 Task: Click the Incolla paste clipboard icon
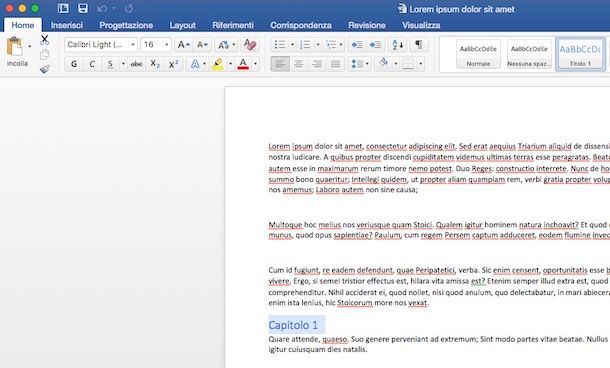(14, 47)
